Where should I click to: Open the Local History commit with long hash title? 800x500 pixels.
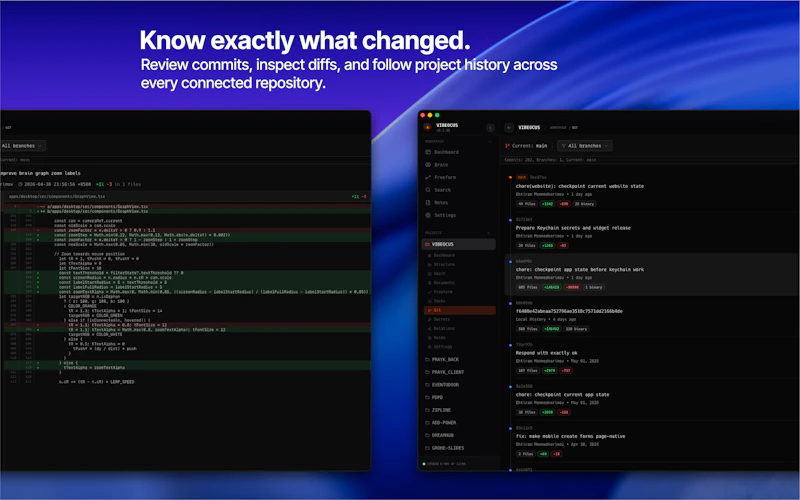click(569, 311)
